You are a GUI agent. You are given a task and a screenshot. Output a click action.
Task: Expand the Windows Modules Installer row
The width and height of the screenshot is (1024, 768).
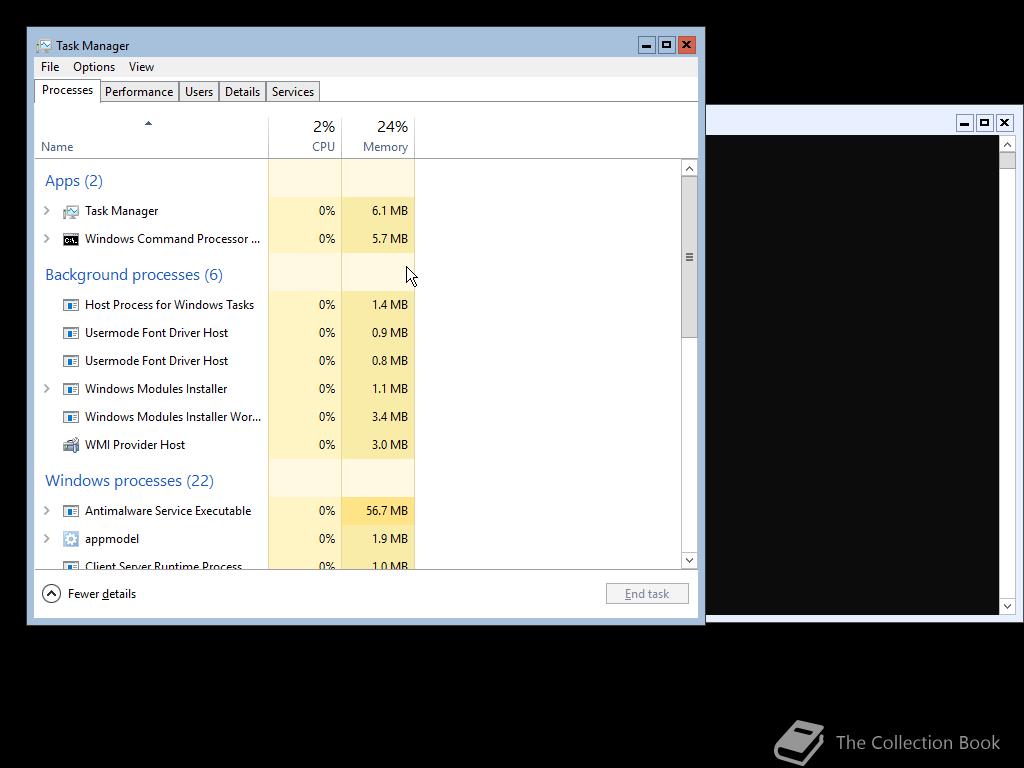tap(46, 389)
